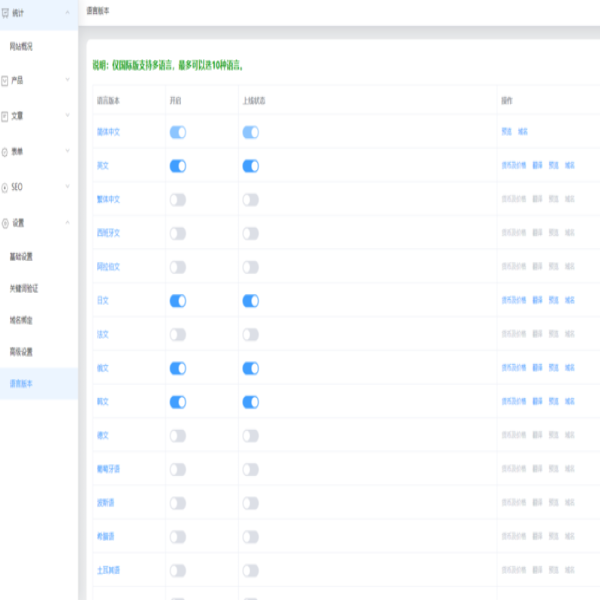Click the SEO icon in sidebar
This screenshot has width=600, height=600.
5,188
